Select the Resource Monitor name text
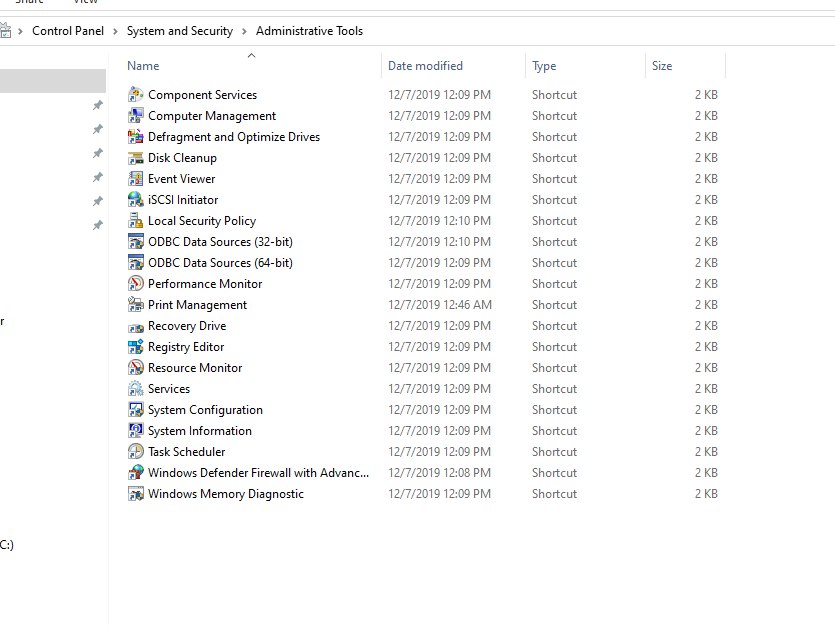The height and width of the screenshot is (625, 835). [195, 368]
